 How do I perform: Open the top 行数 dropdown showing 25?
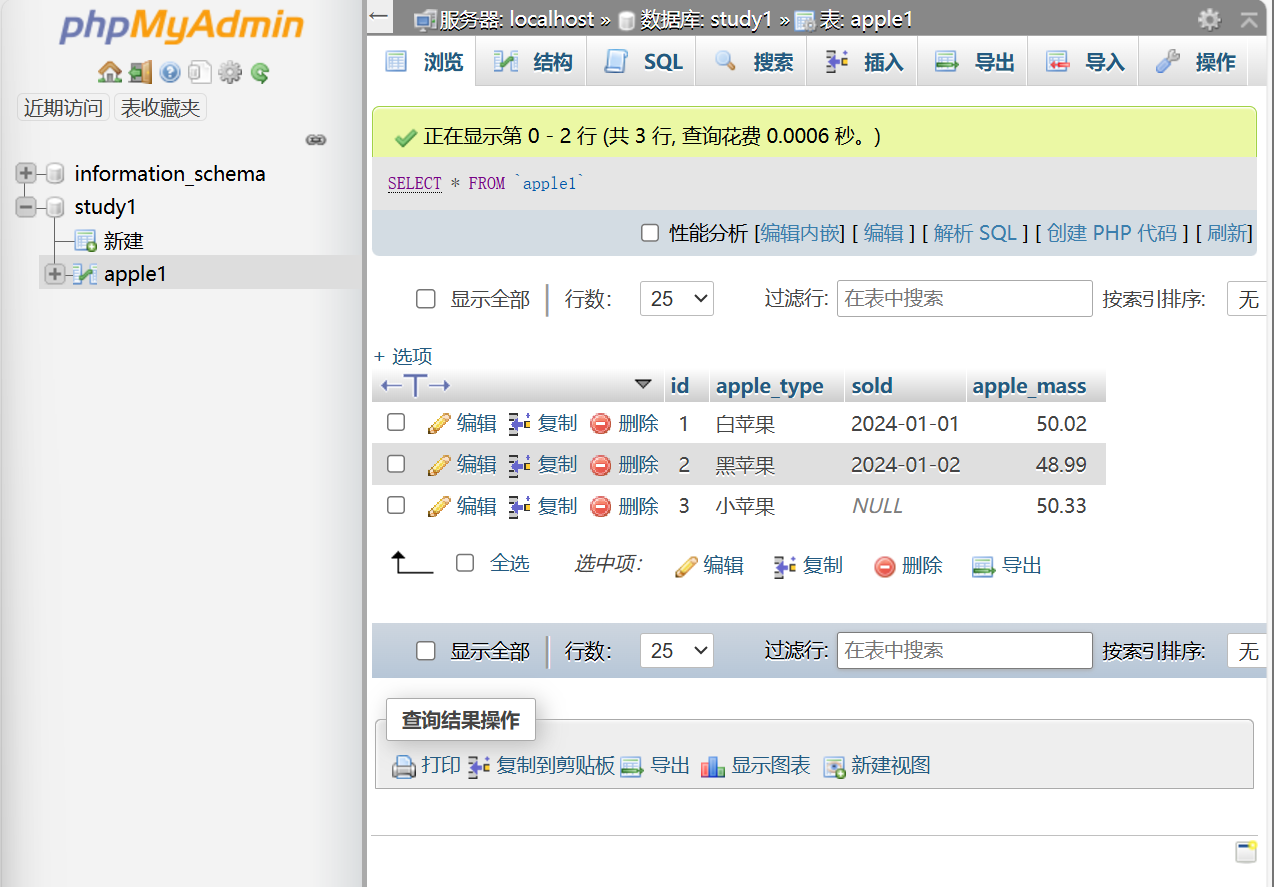(677, 298)
